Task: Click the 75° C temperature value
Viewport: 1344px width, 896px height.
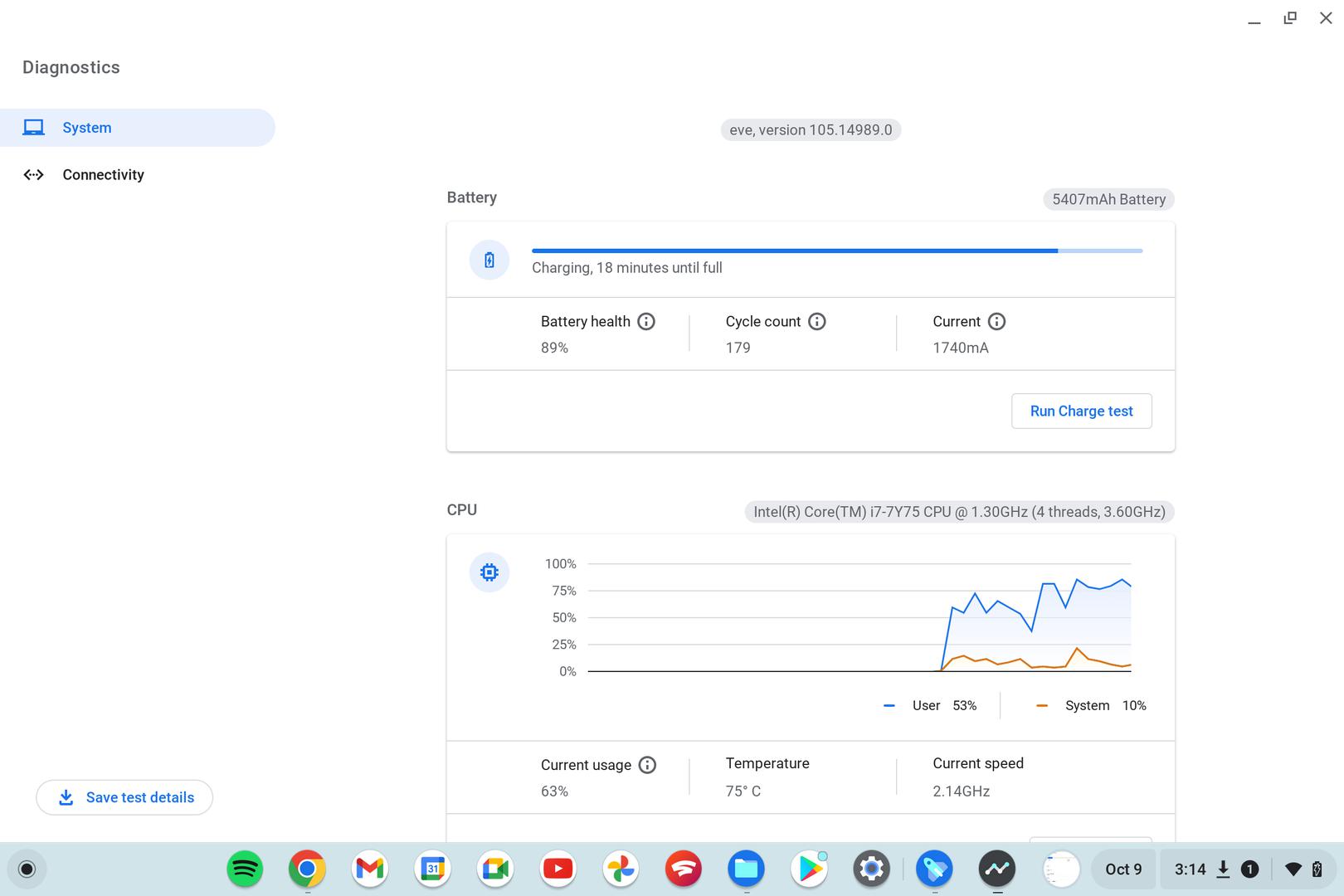Action: (743, 791)
